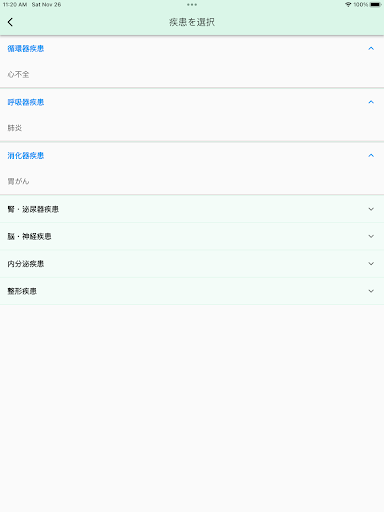This screenshot has width=384, height=512.
Task: Tap the 疾患を選択 page title
Action: (192, 22)
